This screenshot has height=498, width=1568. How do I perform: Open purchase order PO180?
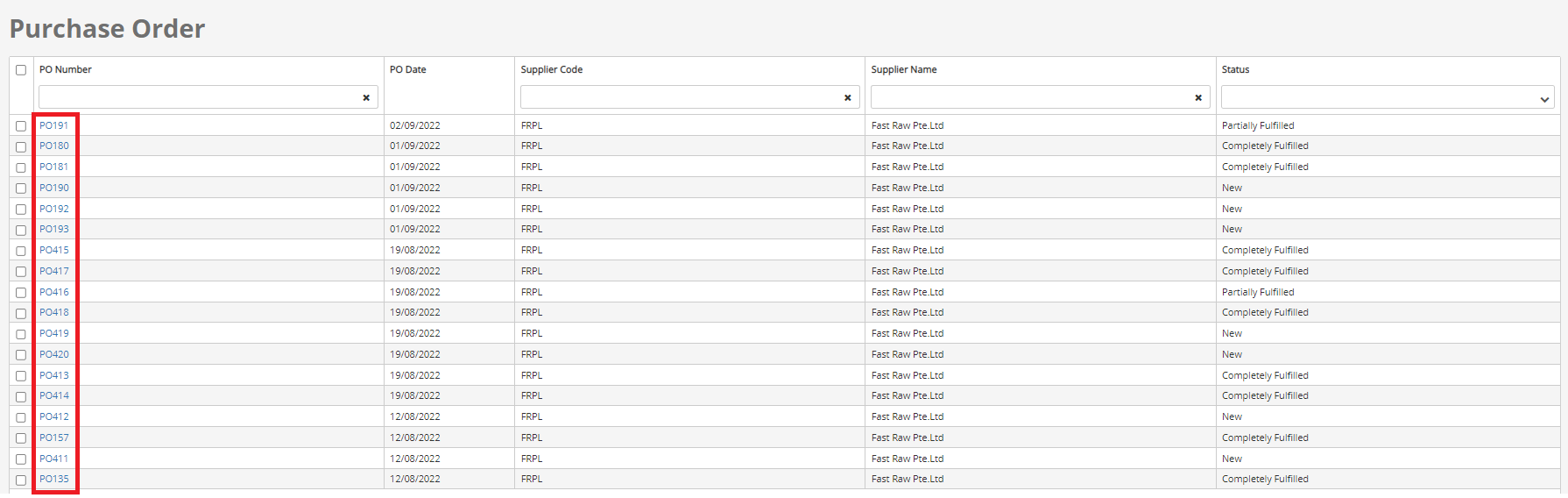tap(53, 146)
